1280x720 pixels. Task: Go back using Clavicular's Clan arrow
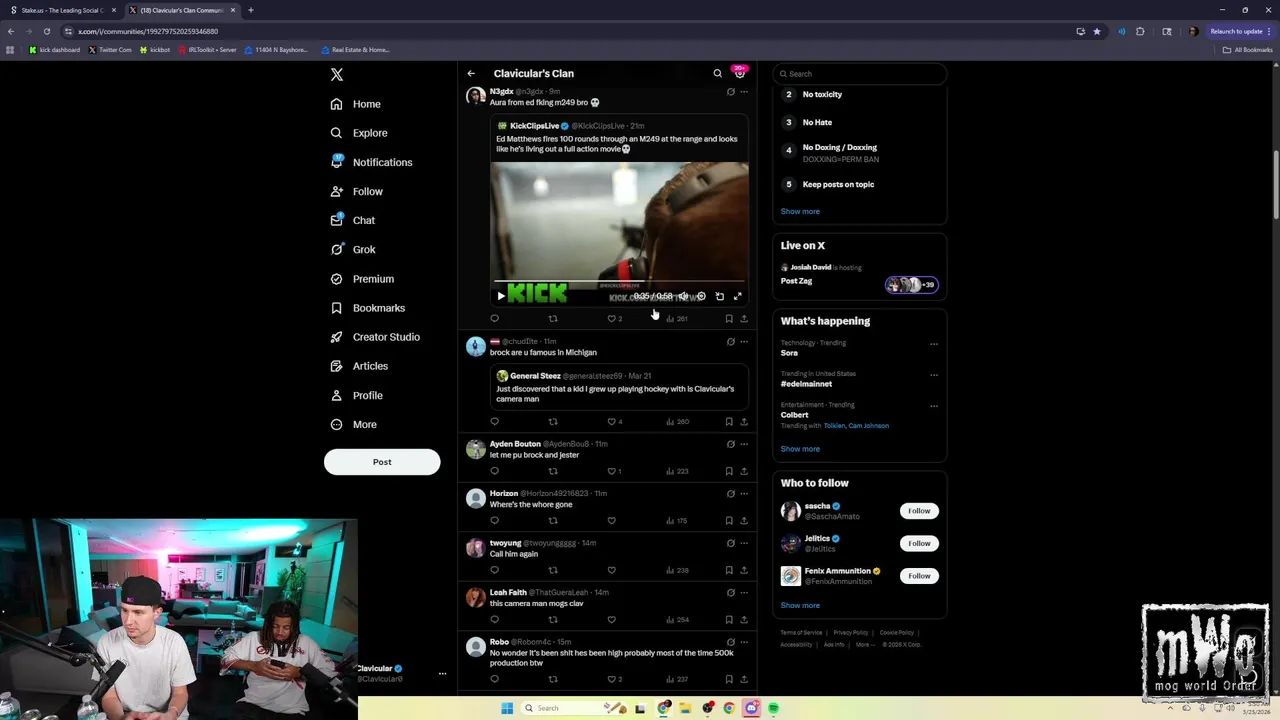[471, 74]
